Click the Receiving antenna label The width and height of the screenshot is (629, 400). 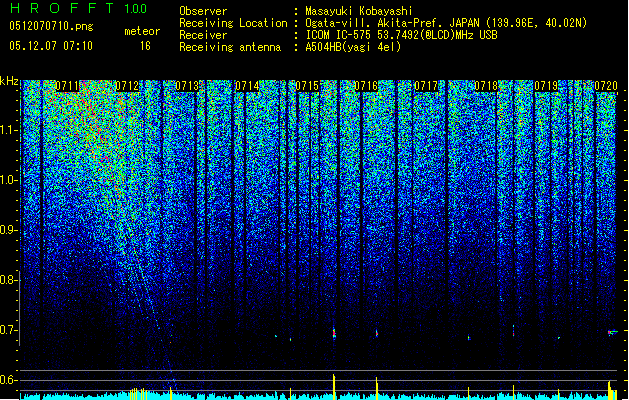coord(230,47)
